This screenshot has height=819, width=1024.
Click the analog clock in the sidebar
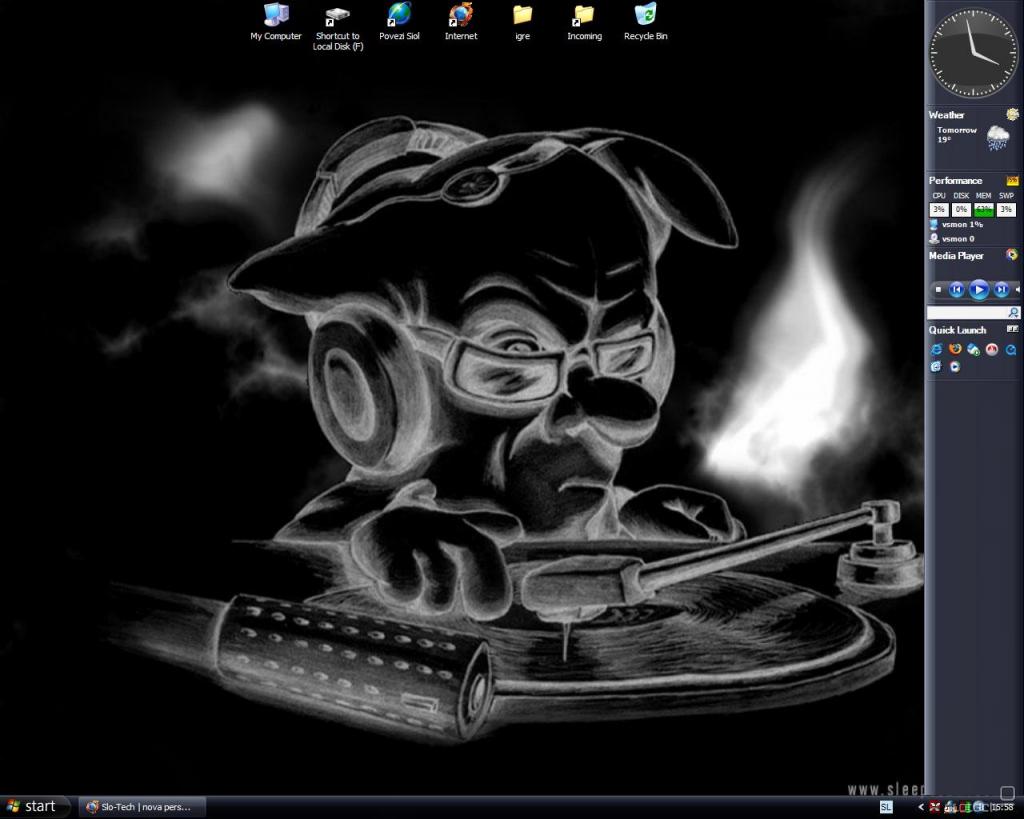(x=973, y=53)
